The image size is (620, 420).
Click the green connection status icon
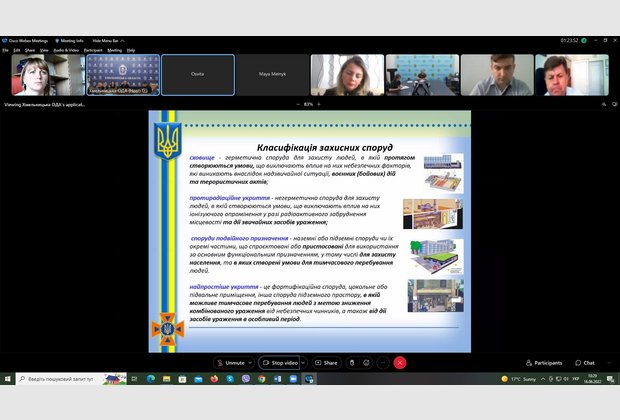[584, 40]
